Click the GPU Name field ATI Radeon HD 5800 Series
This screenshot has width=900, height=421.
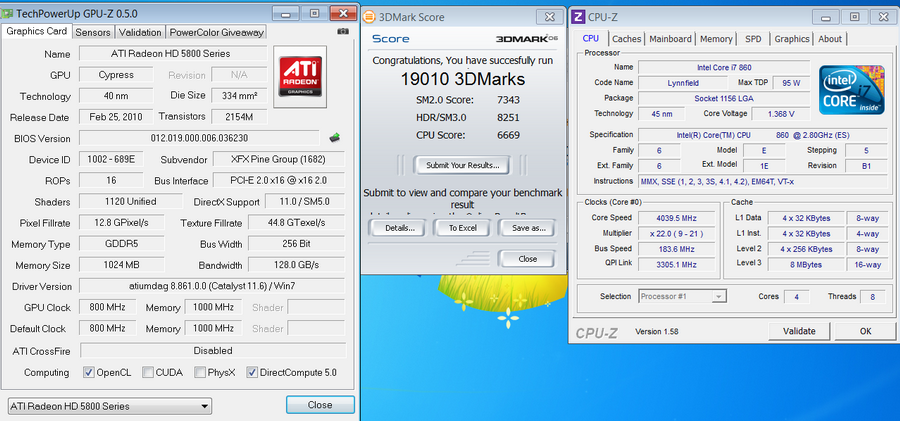[173, 53]
